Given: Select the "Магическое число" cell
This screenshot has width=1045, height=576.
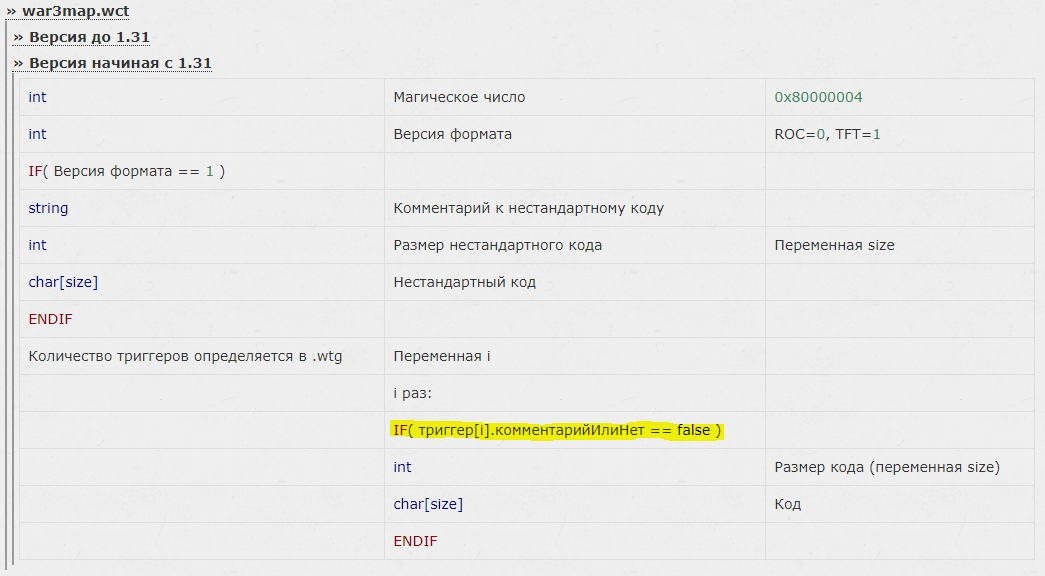Looking at the screenshot, I should point(574,97).
